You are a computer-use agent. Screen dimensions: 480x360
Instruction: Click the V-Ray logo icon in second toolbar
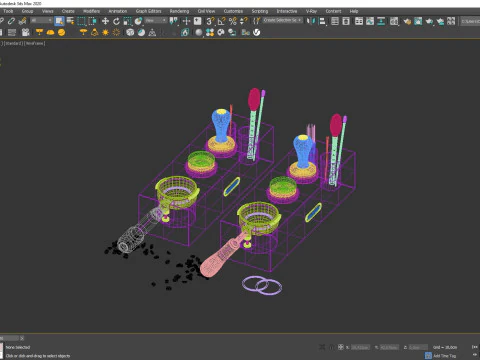click(x=256, y=32)
